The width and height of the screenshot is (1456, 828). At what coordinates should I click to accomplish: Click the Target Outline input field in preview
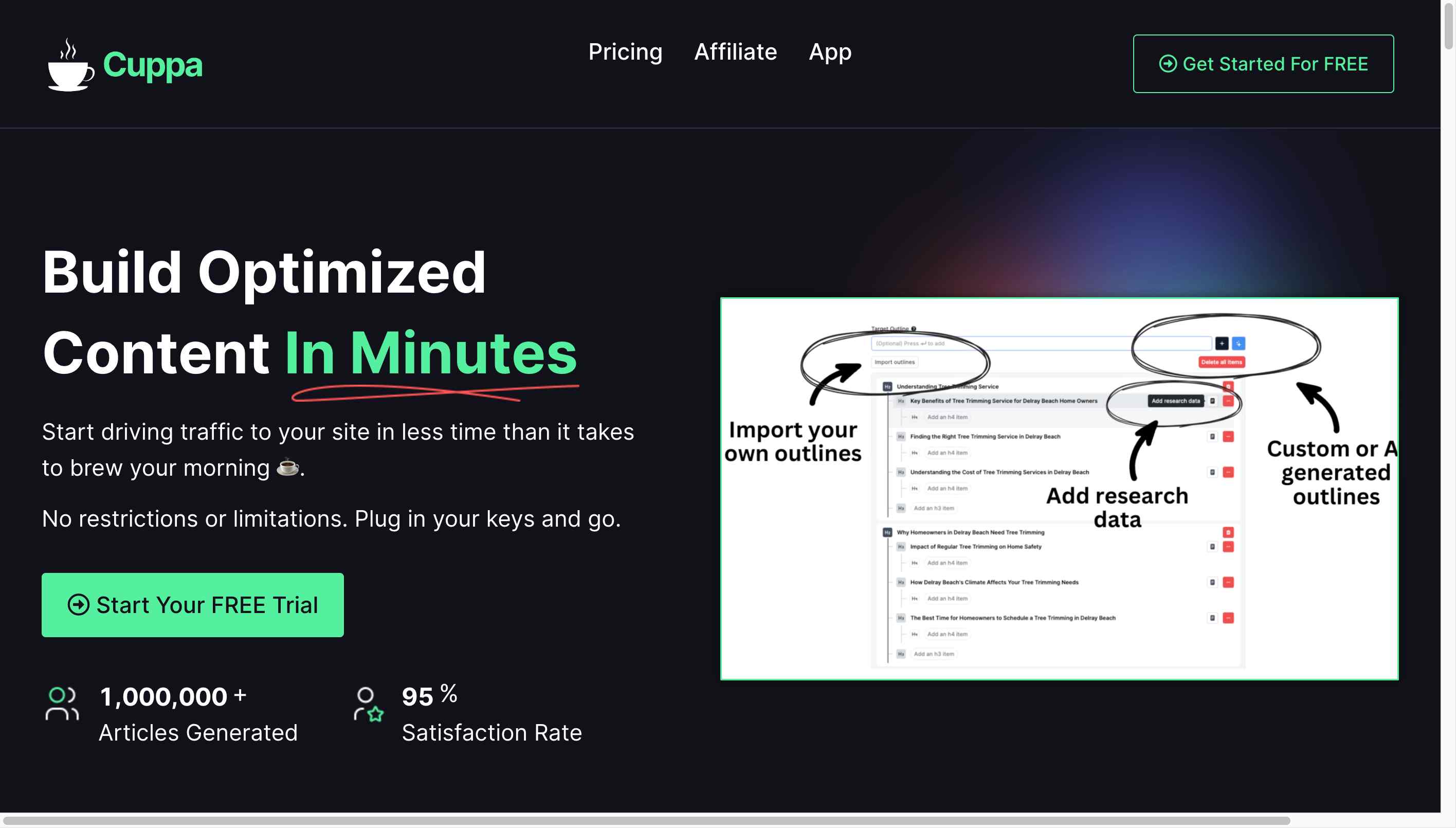[x=1041, y=344]
